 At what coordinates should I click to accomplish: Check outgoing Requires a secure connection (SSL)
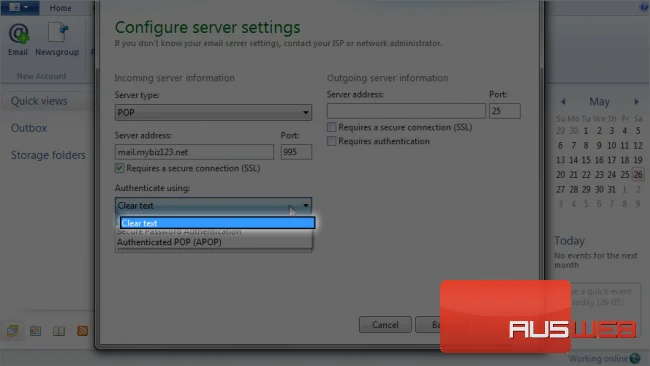click(331, 127)
